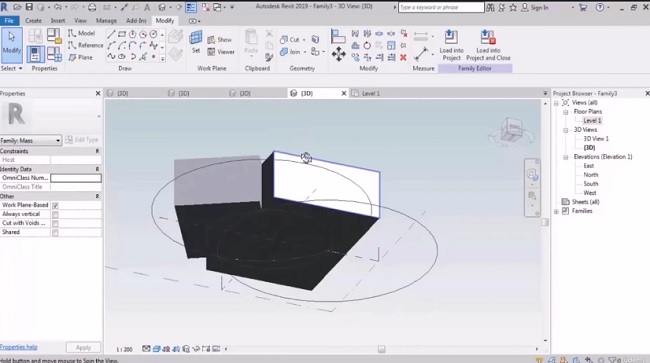Open the File menu tab
The height and width of the screenshot is (363, 650).
9,20
